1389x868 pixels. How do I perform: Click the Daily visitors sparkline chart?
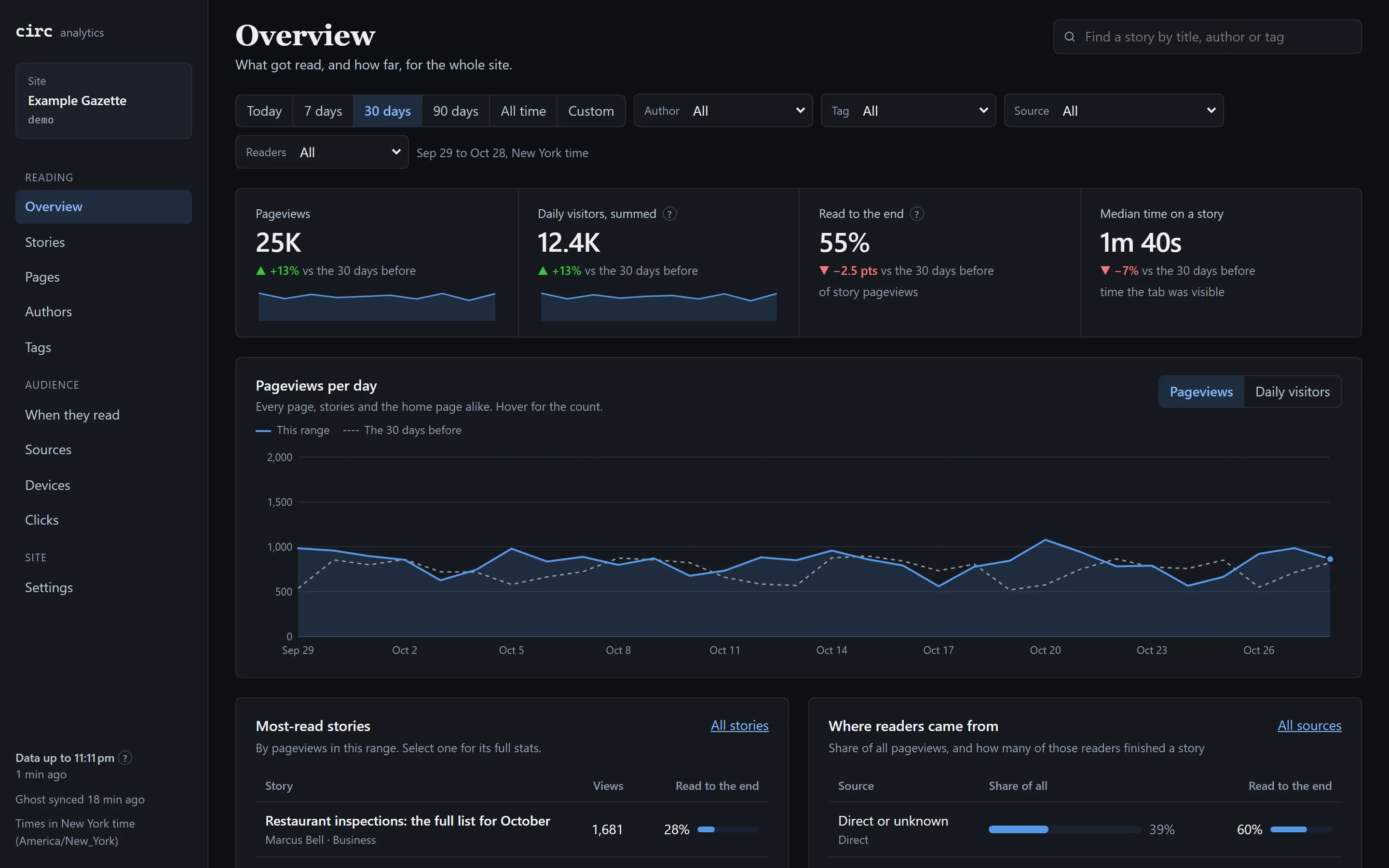[658, 306]
